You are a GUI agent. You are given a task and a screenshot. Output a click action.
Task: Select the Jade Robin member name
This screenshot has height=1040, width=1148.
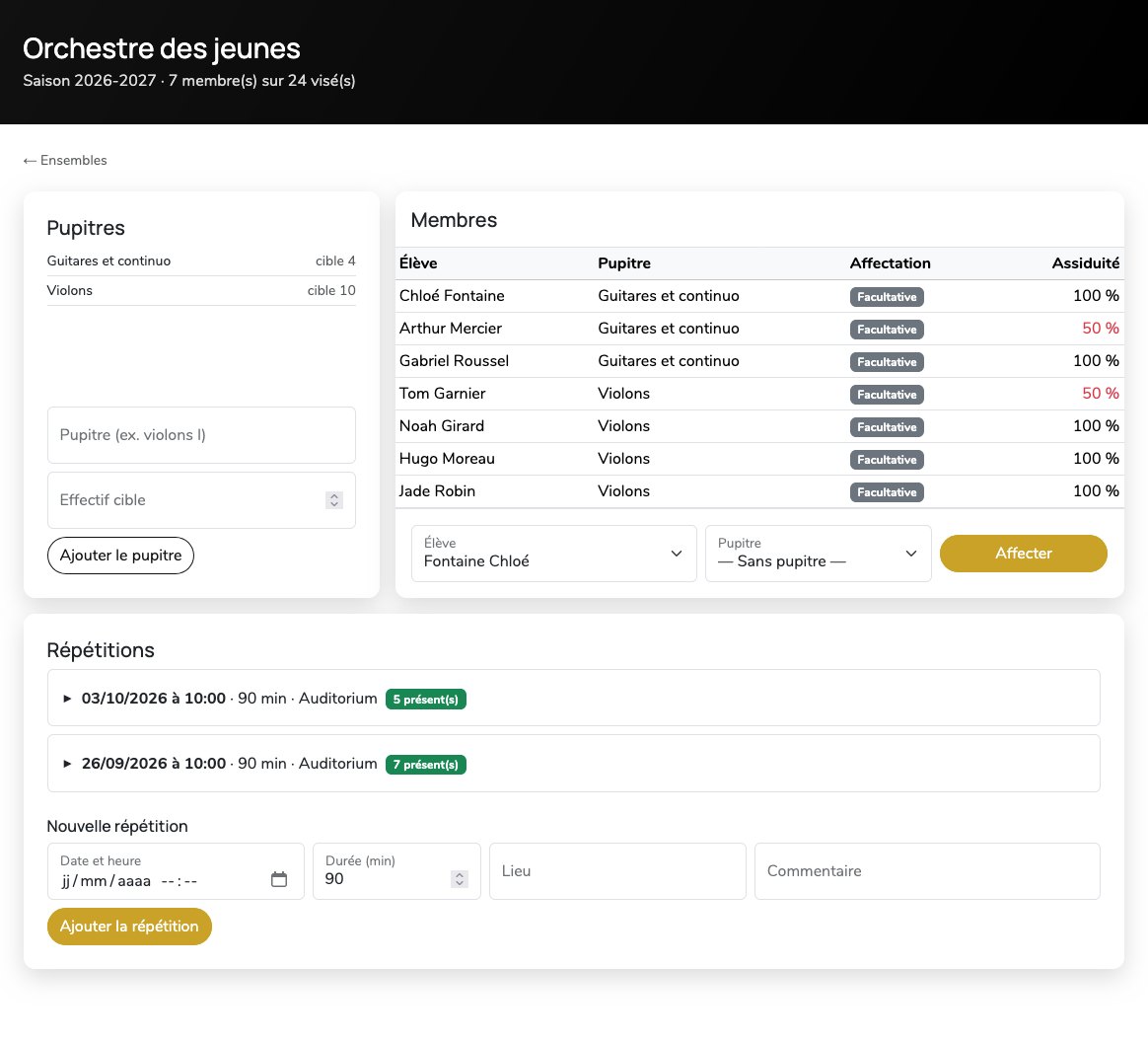[x=437, y=491]
